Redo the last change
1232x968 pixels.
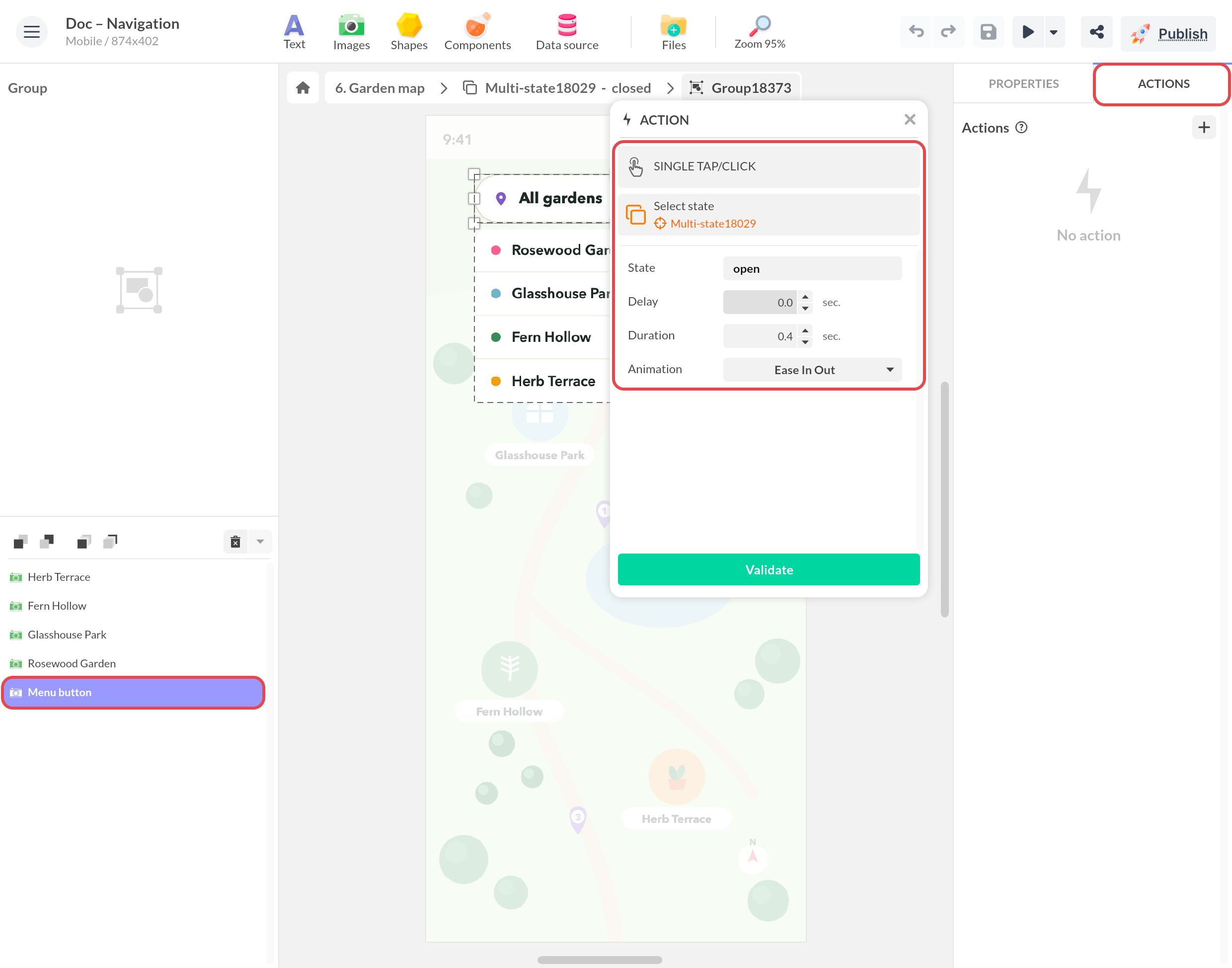point(948,32)
